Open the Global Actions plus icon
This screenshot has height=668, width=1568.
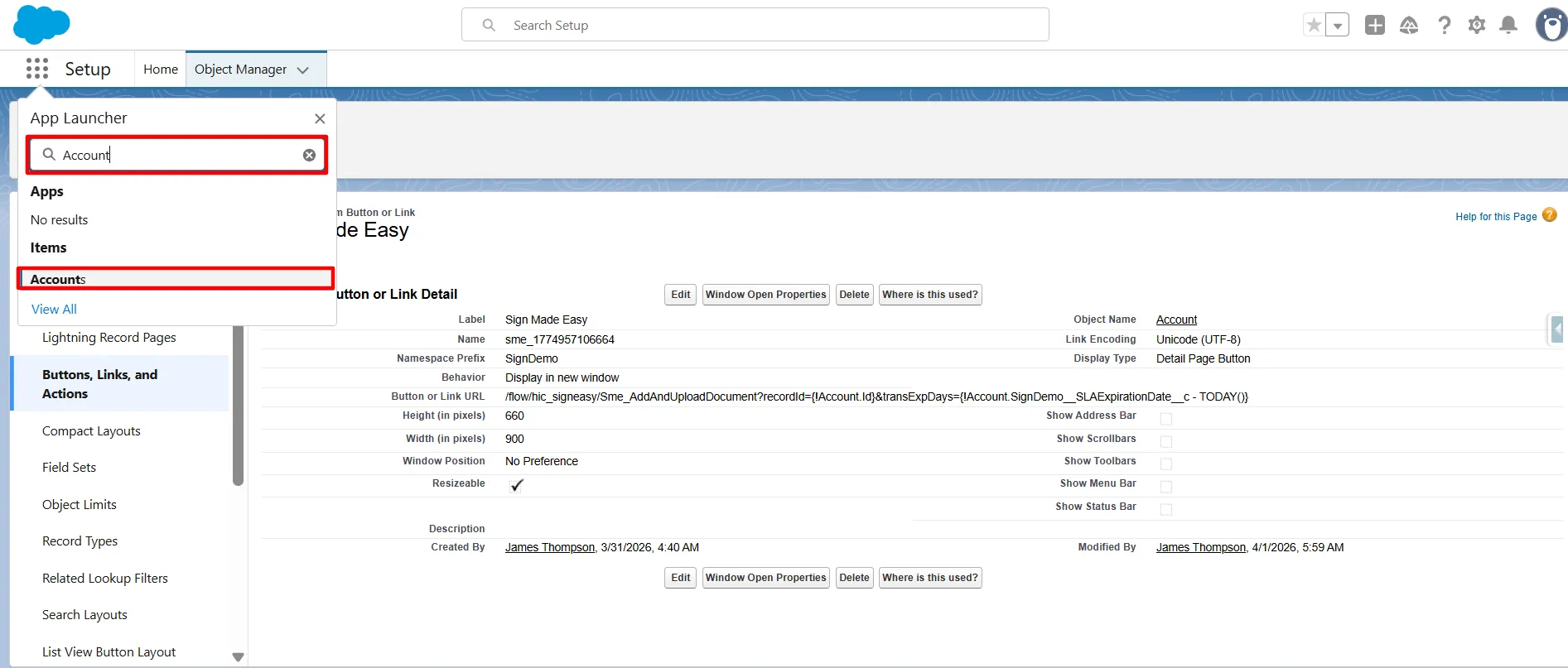tap(1375, 25)
